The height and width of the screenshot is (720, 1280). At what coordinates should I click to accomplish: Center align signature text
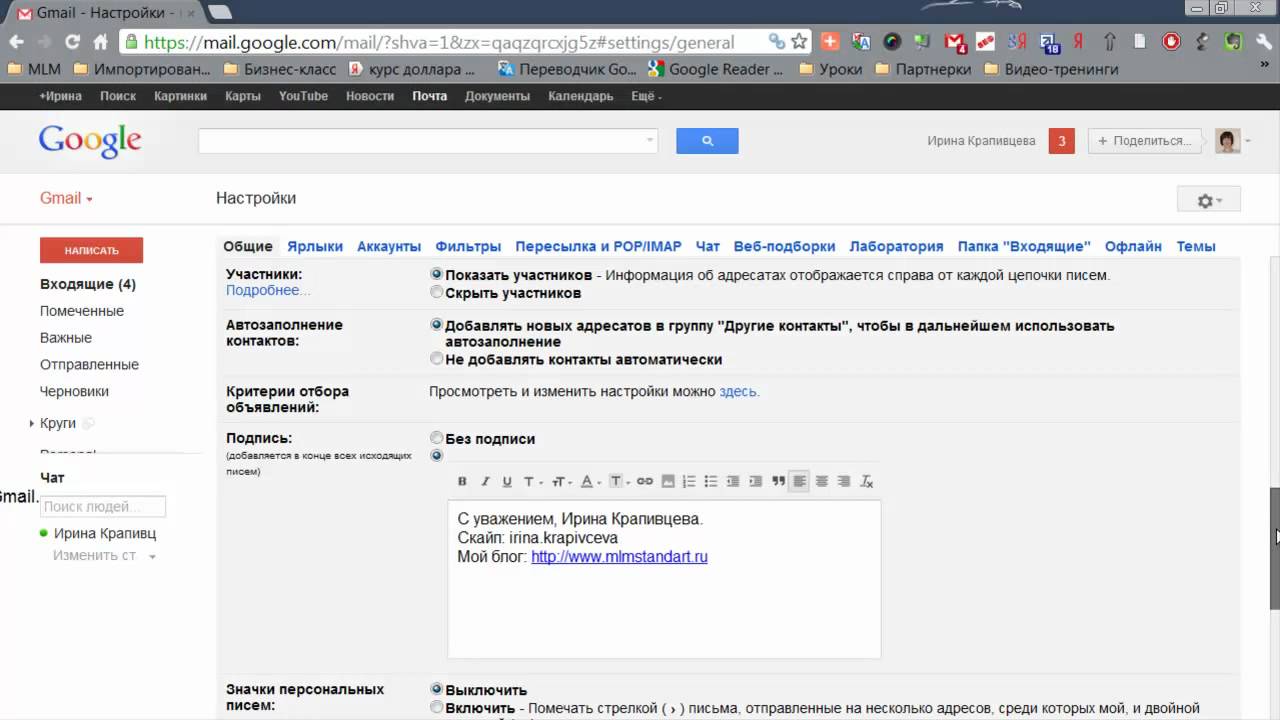coord(822,481)
